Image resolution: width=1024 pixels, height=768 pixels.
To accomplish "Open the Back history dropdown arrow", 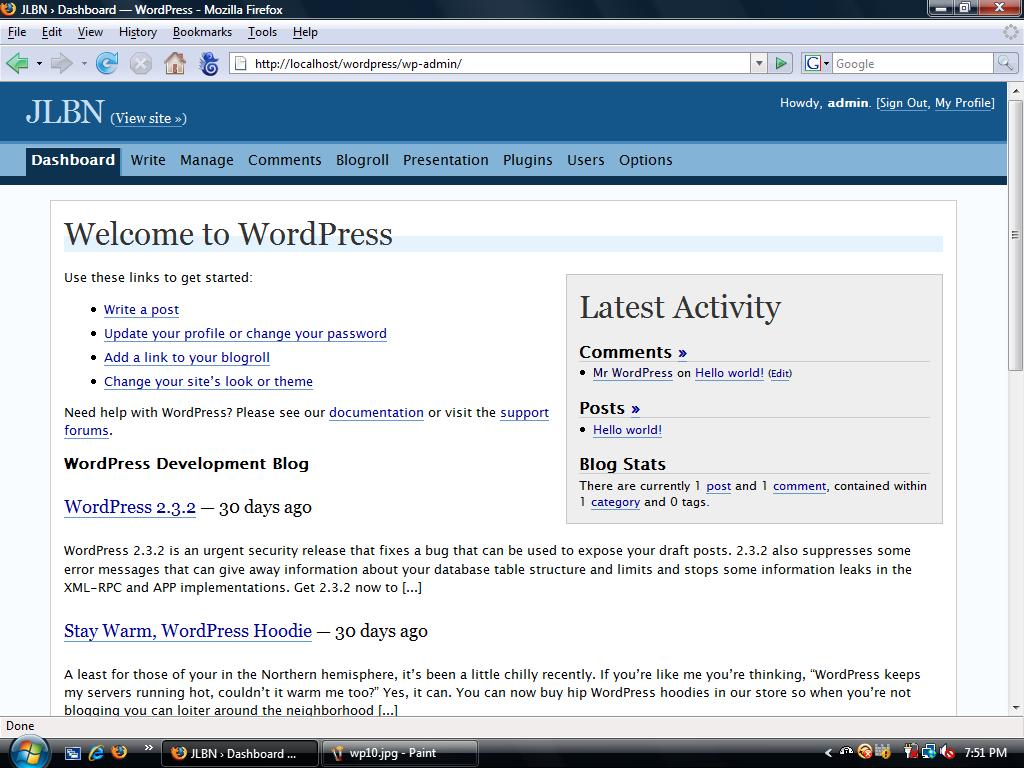I will 39,63.
